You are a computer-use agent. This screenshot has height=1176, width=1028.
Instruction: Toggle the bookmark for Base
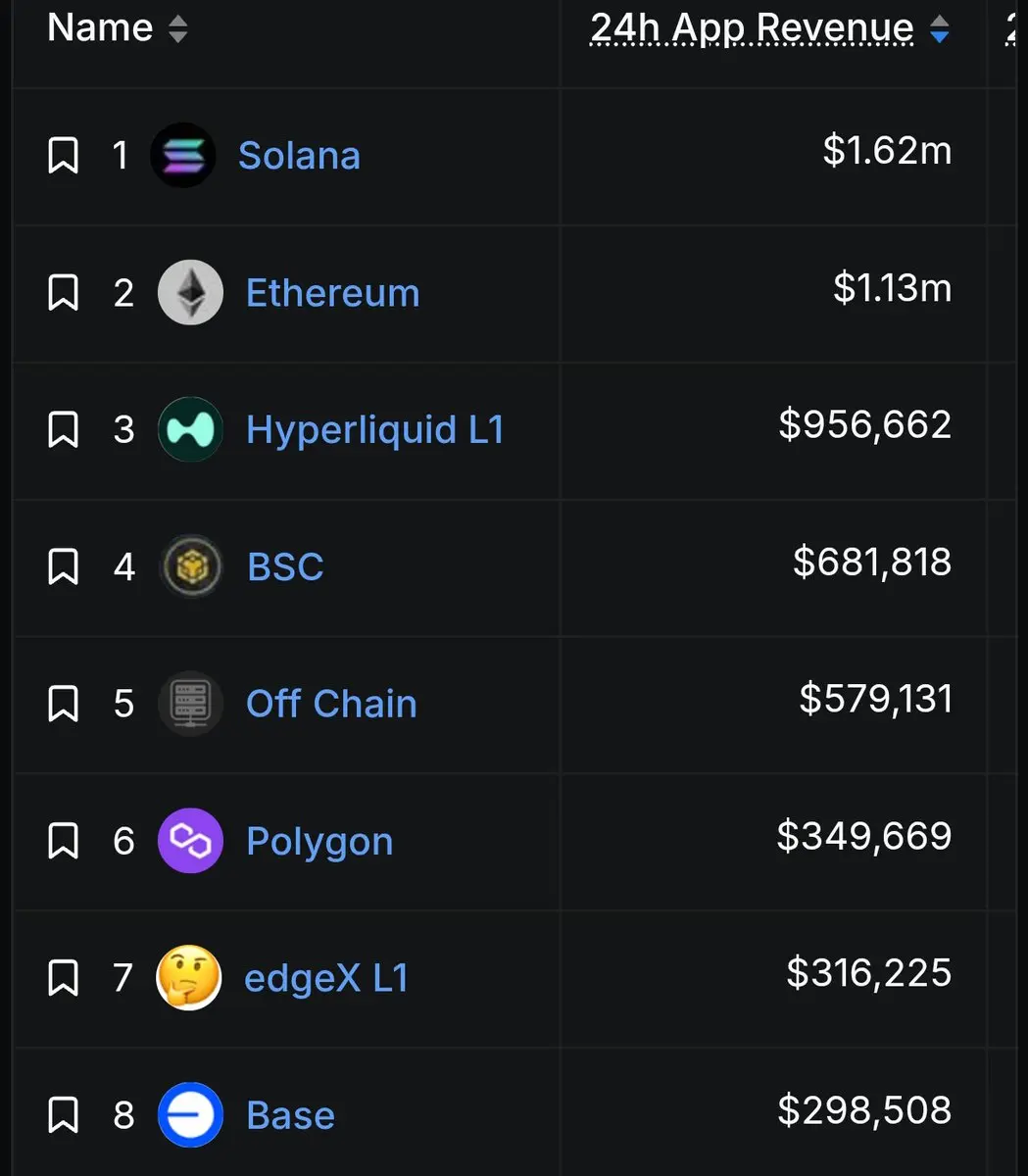point(64,1115)
